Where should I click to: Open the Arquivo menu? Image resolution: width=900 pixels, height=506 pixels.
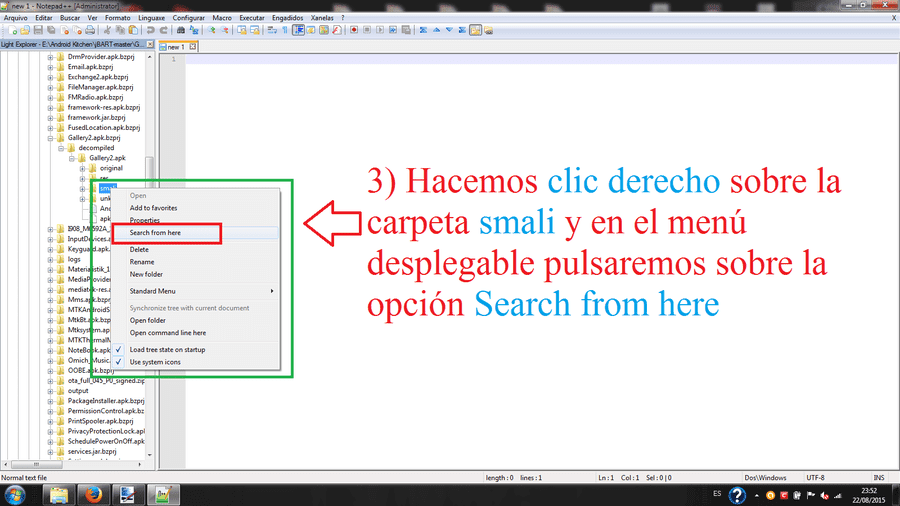[x=15, y=18]
